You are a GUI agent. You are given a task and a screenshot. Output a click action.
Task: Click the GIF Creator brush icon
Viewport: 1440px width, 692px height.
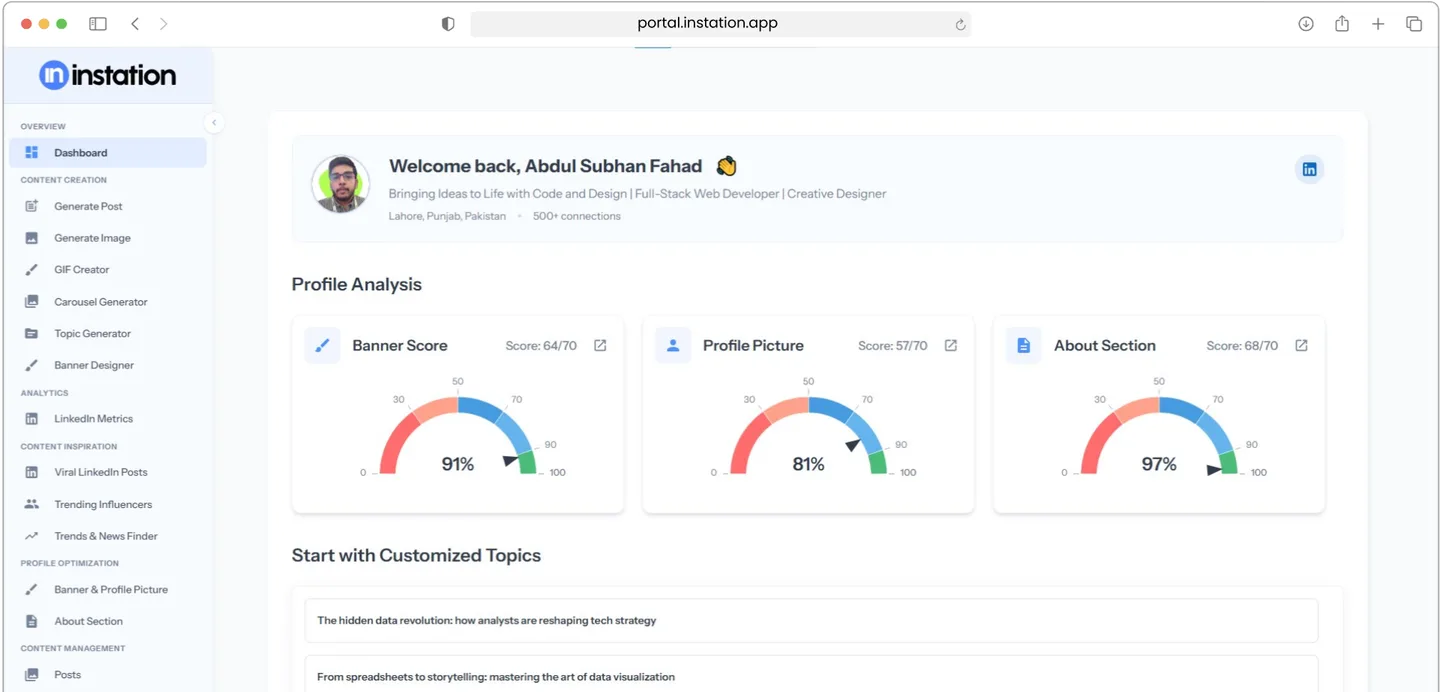point(32,270)
